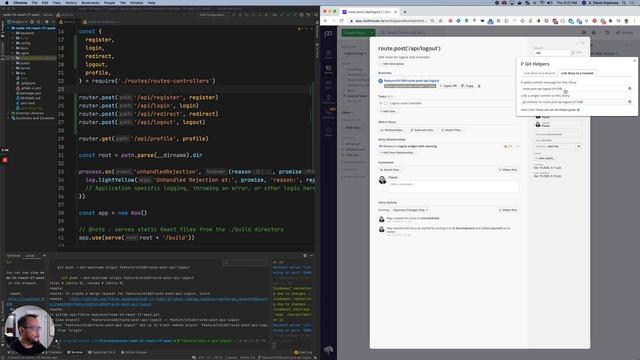Screen dimensions: 640x360
Task: Click Add Labels in story sidebar
Action: (545, 158)
